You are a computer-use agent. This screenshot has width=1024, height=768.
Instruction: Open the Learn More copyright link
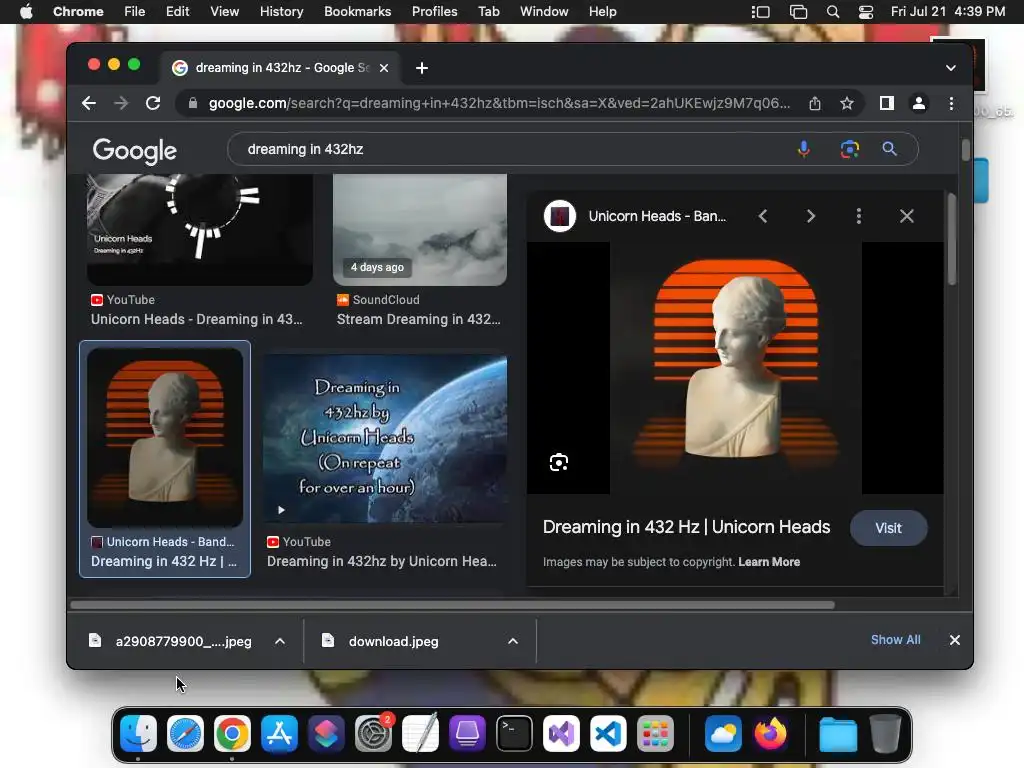[769, 562]
